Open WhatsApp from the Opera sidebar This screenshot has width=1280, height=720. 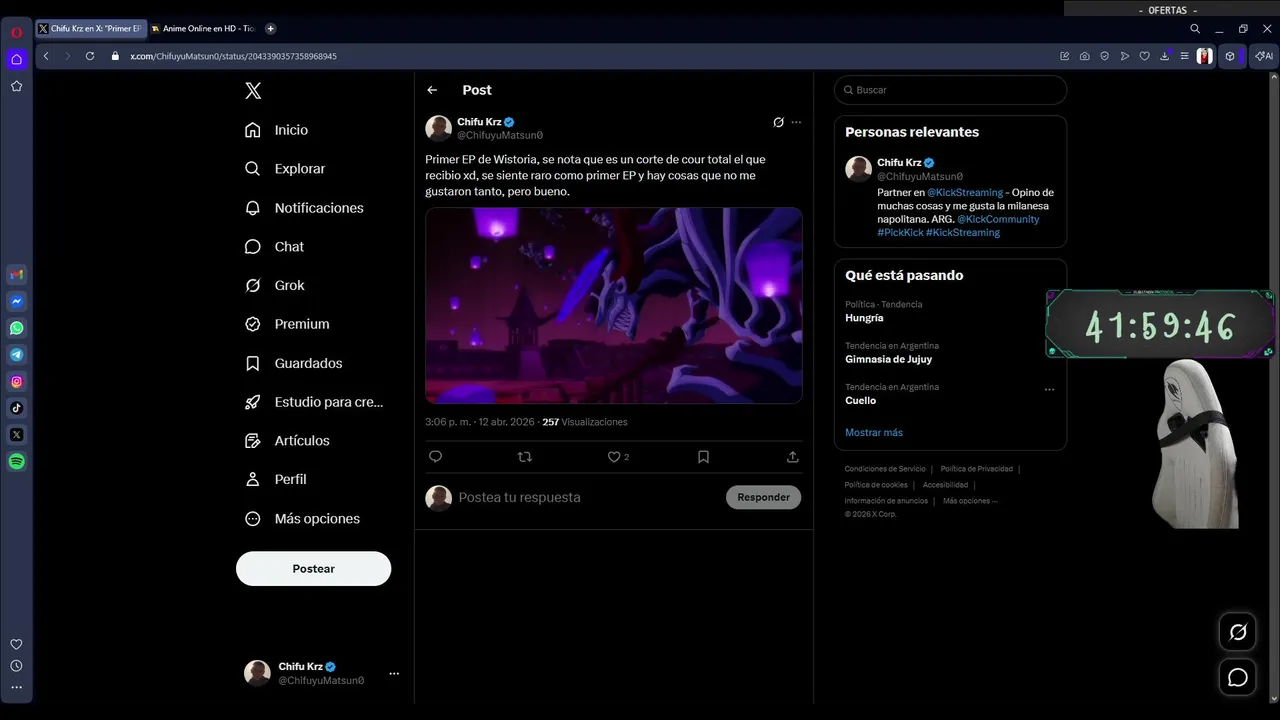coord(16,328)
